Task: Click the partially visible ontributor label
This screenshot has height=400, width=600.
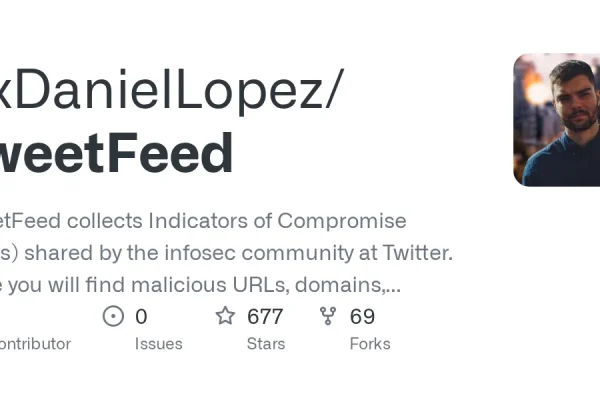Action: (x=36, y=344)
